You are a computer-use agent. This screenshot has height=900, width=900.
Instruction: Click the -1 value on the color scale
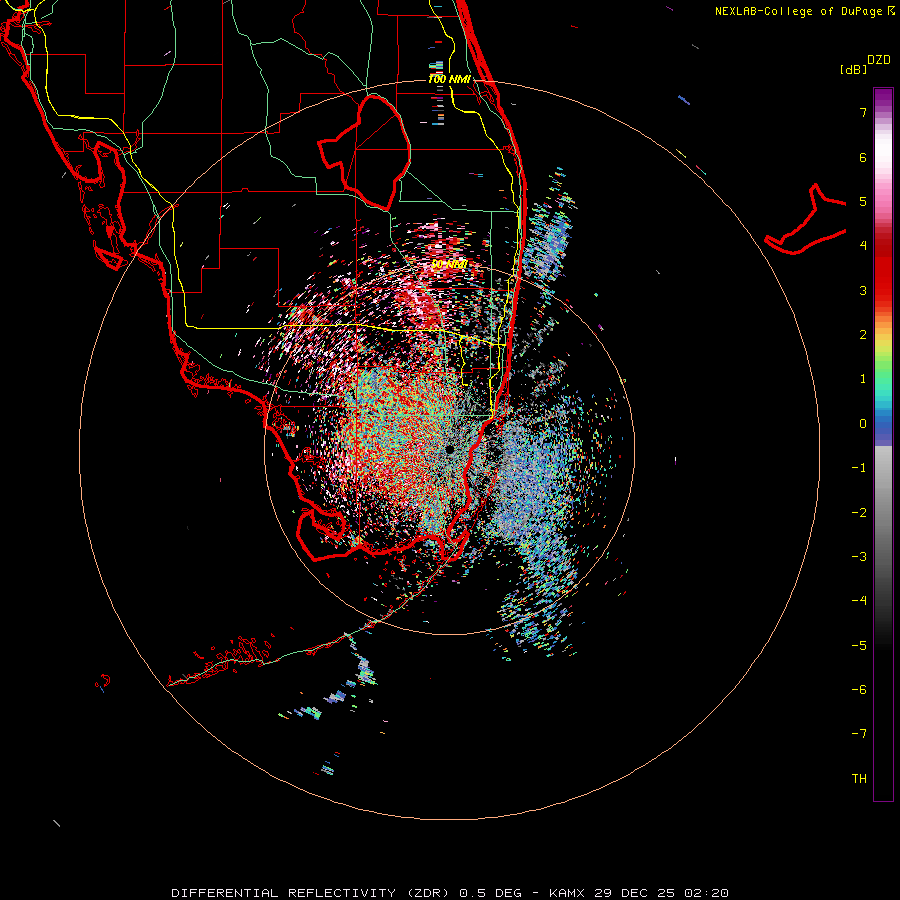[859, 468]
